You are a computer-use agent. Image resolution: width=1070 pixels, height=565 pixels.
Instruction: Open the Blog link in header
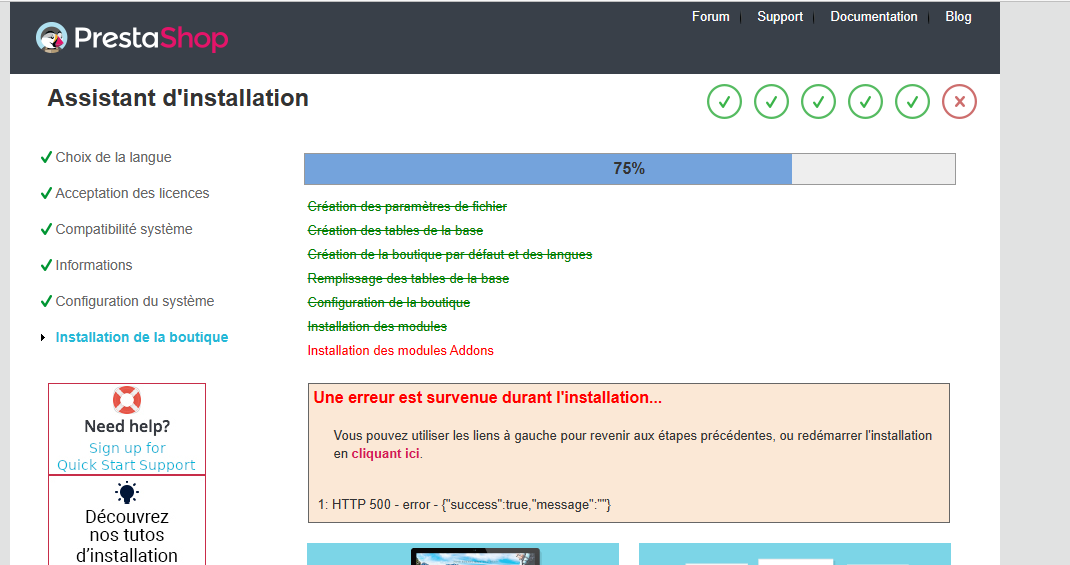(x=958, y=16)
